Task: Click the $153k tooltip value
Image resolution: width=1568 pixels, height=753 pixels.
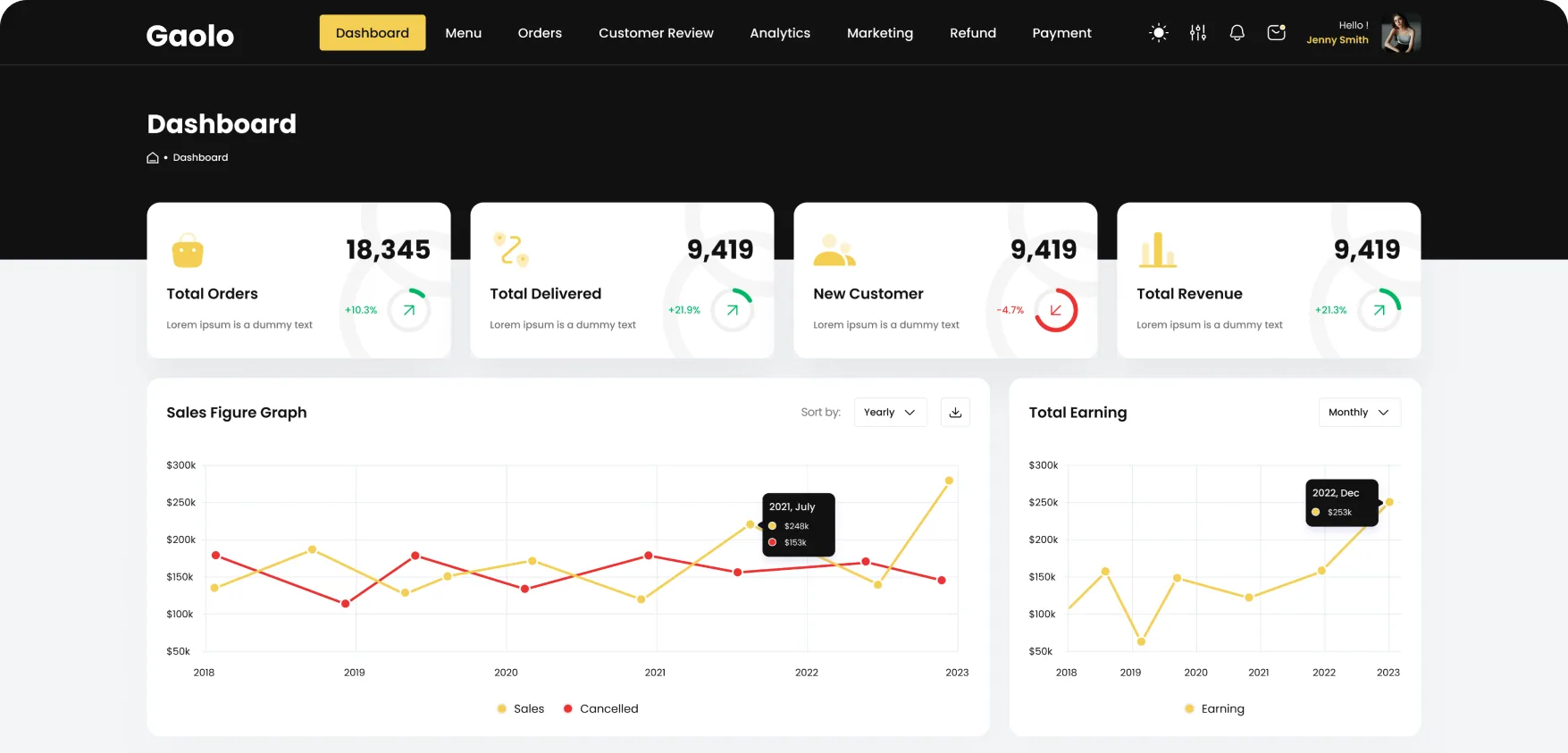Action: pos(795,542)
